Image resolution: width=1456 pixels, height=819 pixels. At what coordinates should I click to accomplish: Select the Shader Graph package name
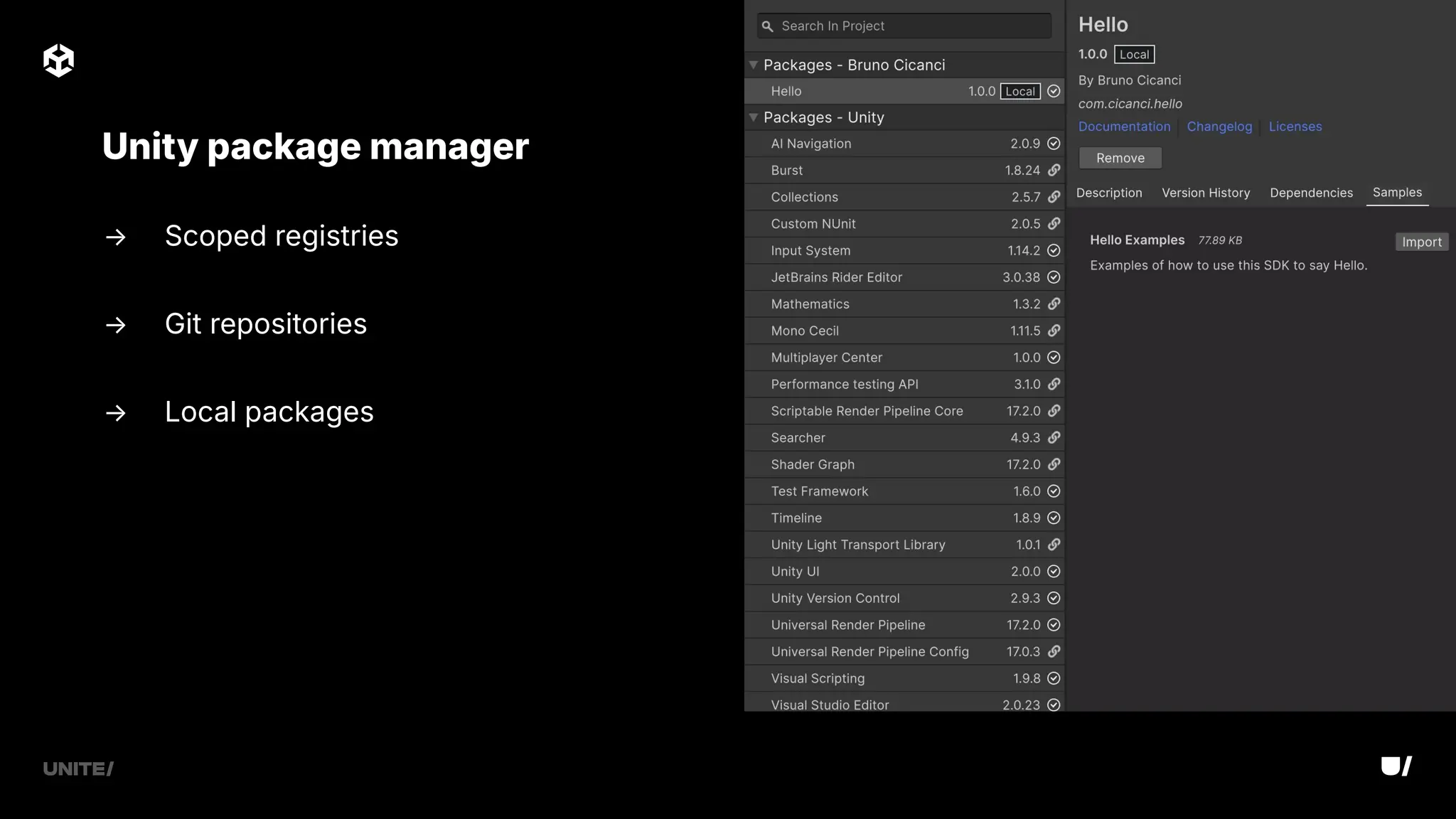pyautogui.click(x=813, y=464)
